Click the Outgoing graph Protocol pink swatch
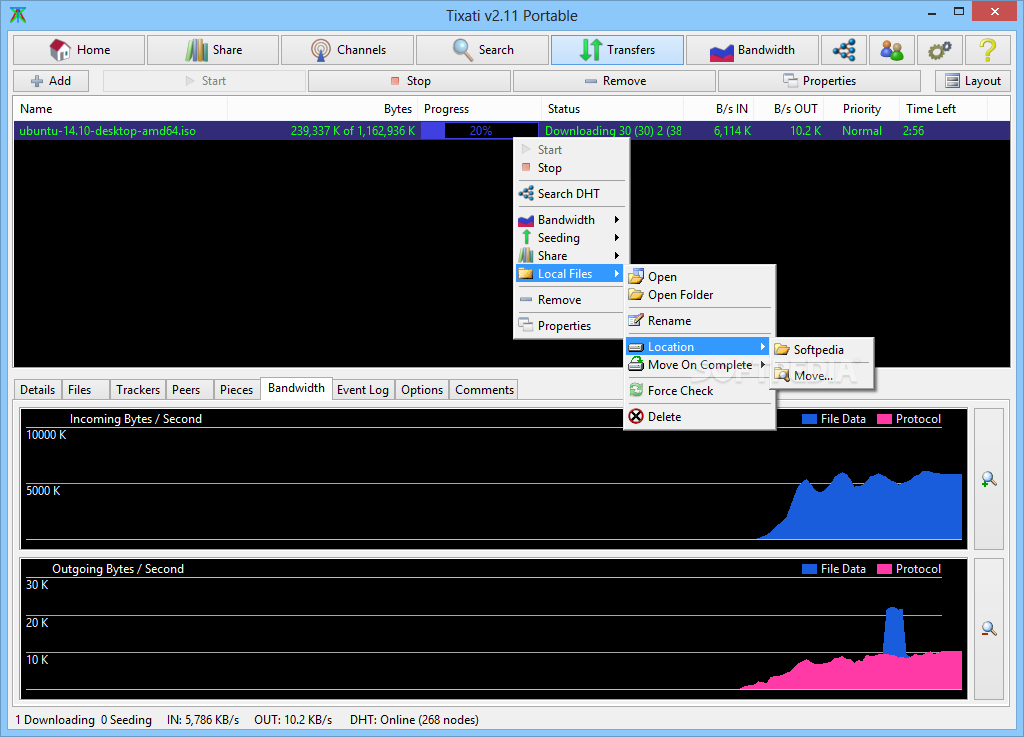Screen dimensions: 1024x737 (x=884, y=569)
